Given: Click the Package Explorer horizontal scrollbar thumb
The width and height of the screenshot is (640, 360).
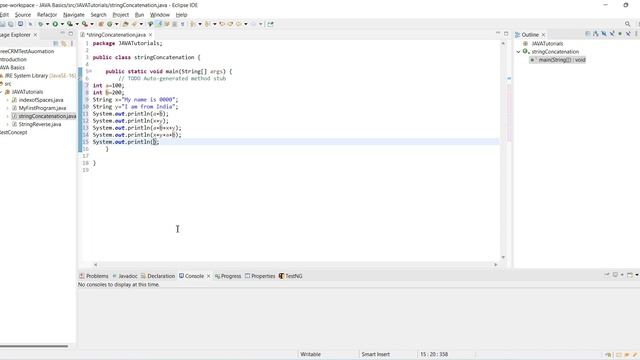Looking at the screenshot, I should pos(34,346).
